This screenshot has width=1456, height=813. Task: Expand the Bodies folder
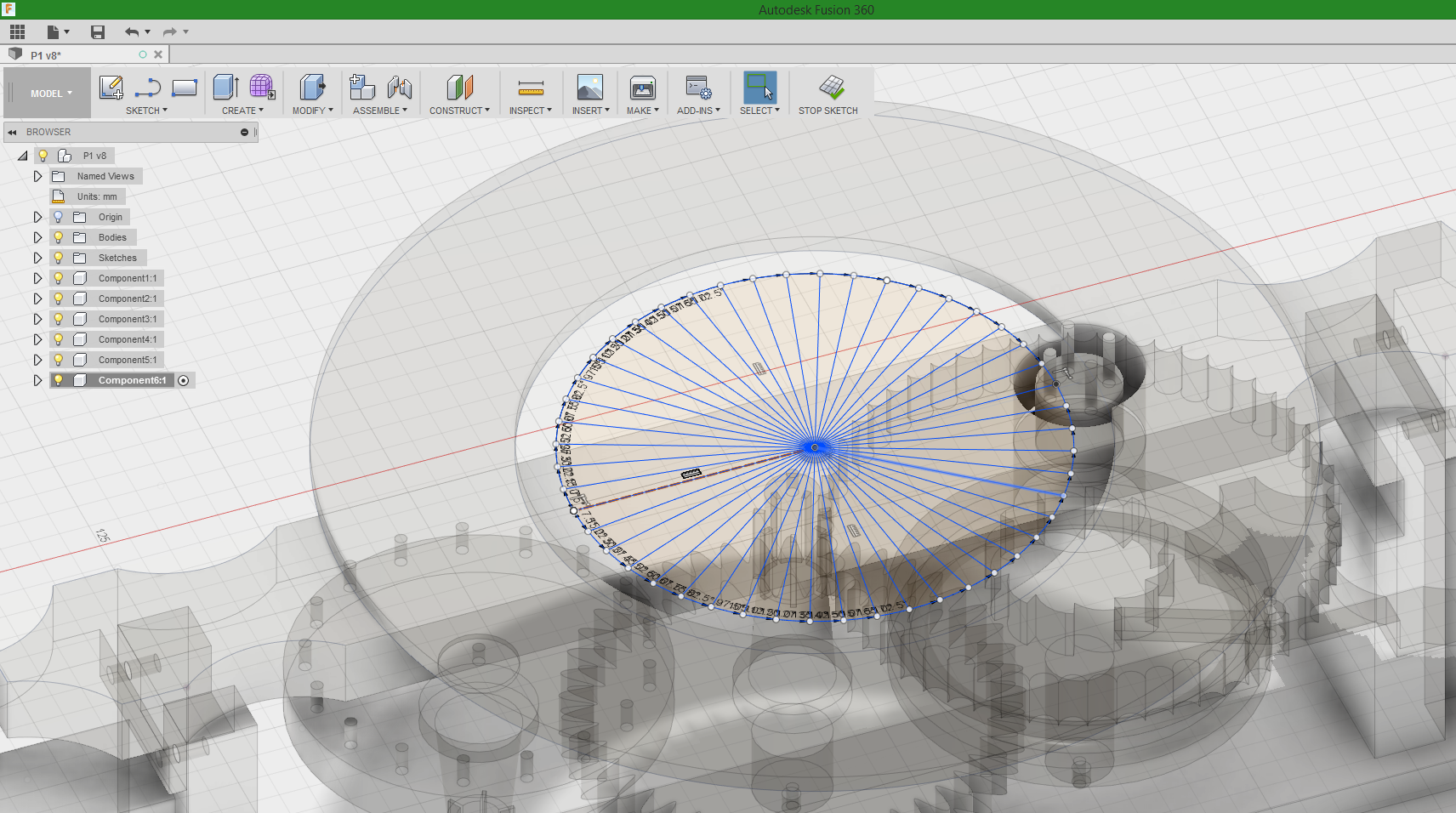pyautogui.click(x=37, y=237)
